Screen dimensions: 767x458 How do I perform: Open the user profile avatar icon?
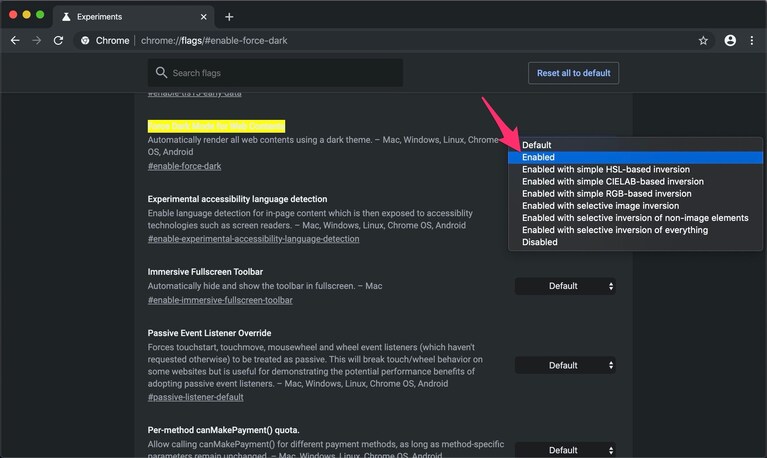coord(730,41)
